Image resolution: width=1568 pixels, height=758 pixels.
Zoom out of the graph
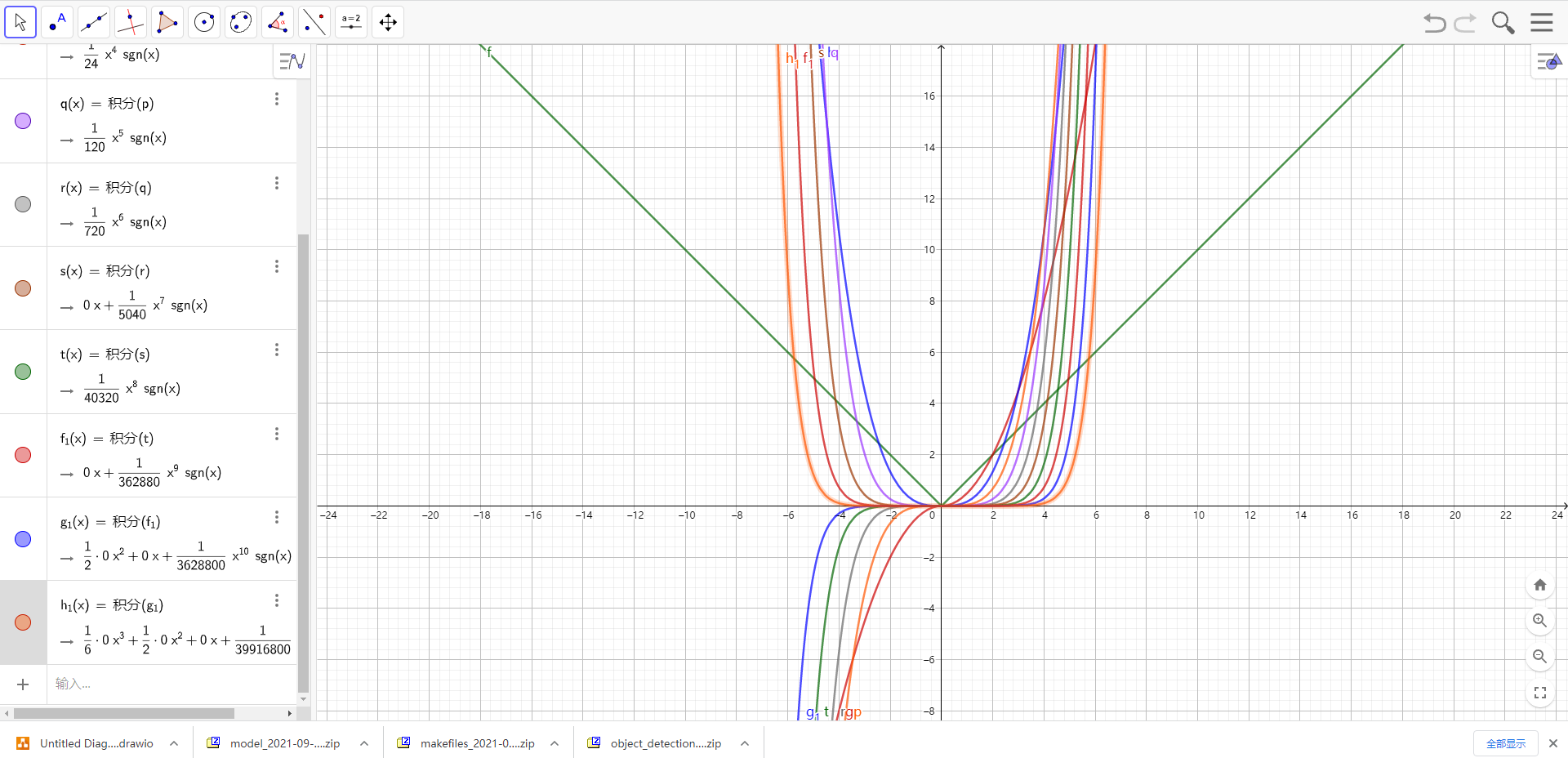click(1540, 657)
